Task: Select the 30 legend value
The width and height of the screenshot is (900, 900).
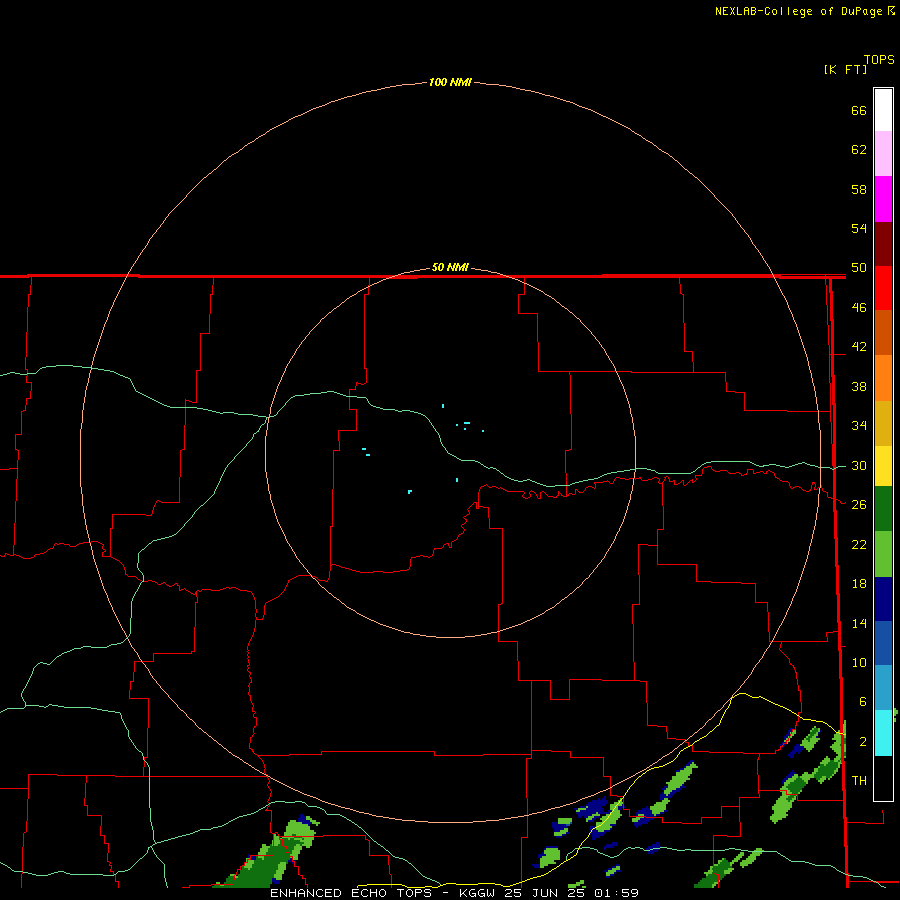Action: [859, 465]
